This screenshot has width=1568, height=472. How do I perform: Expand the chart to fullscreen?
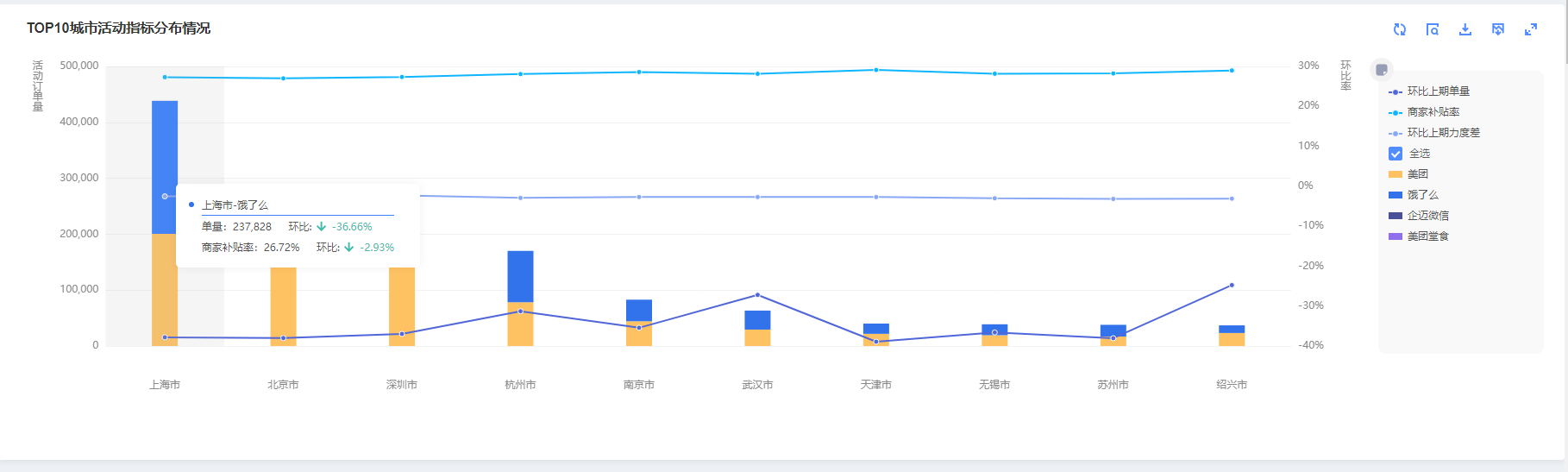tap(1531, 29)
